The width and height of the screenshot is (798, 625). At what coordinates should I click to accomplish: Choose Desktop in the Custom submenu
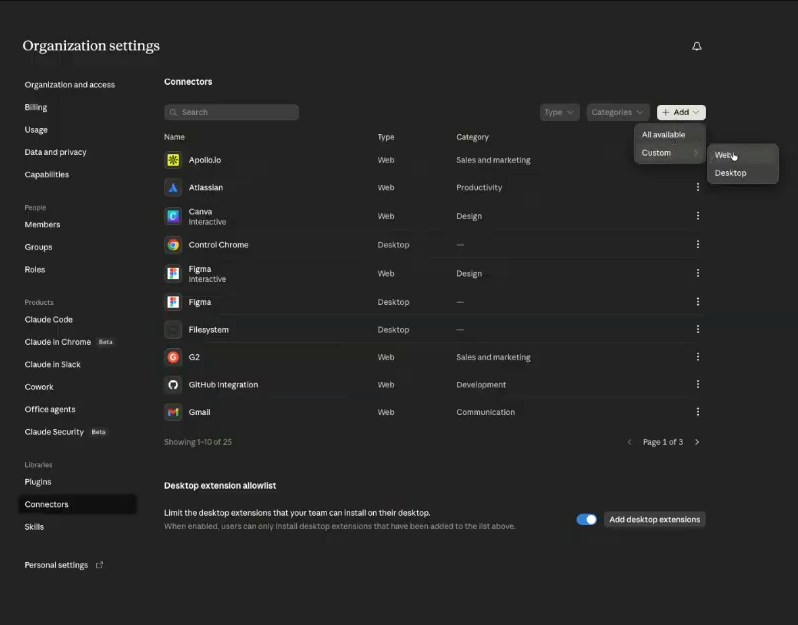[x=743, y=173]
